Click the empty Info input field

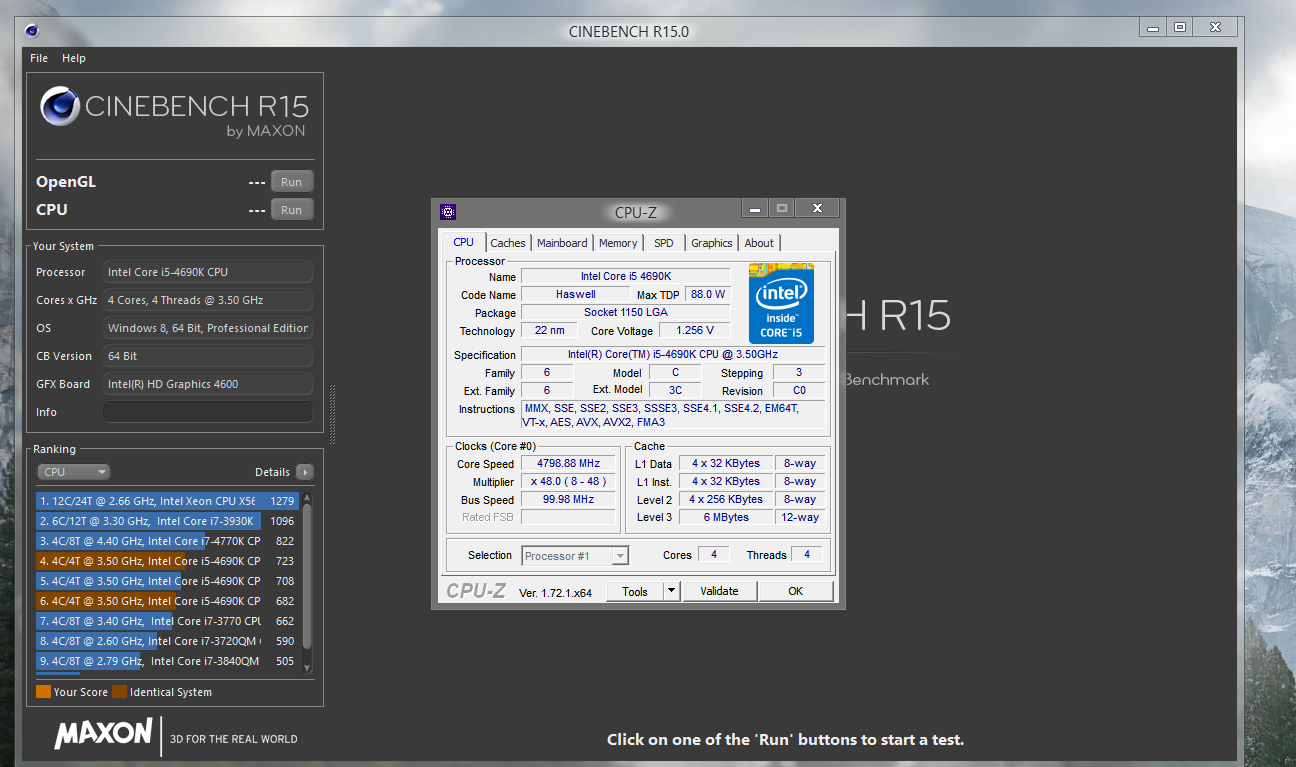pyautogui.click(x=208, y=412)
